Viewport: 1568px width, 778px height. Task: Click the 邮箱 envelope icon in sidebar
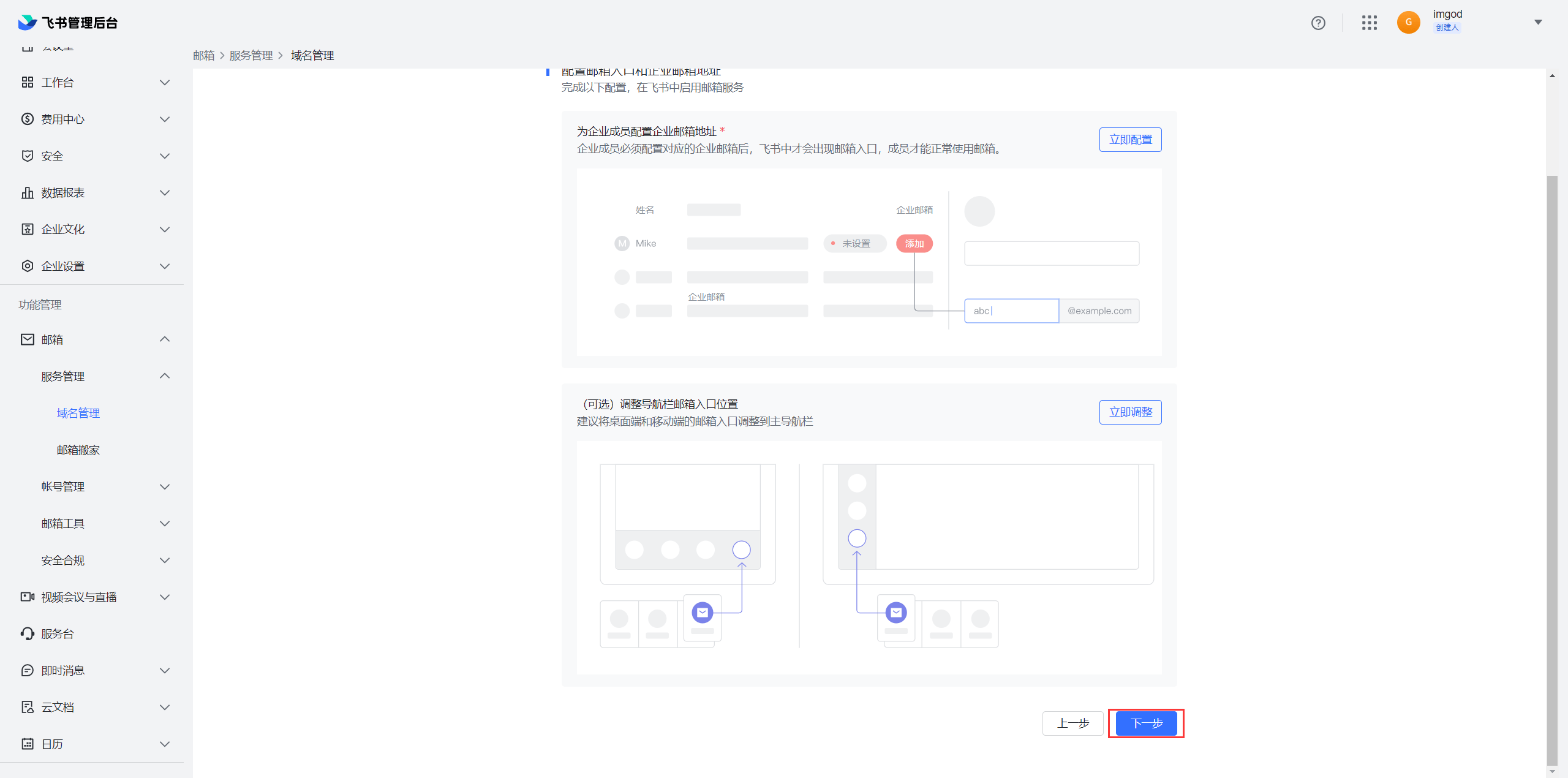coord(28,339)
